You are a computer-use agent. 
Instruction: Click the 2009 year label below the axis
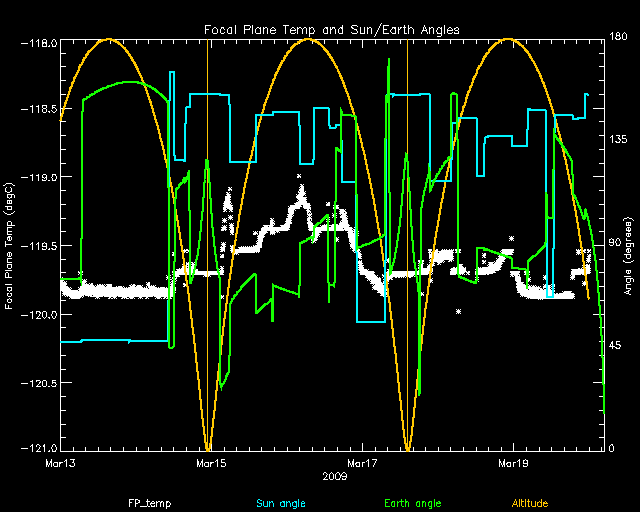[x=333, y=476]
